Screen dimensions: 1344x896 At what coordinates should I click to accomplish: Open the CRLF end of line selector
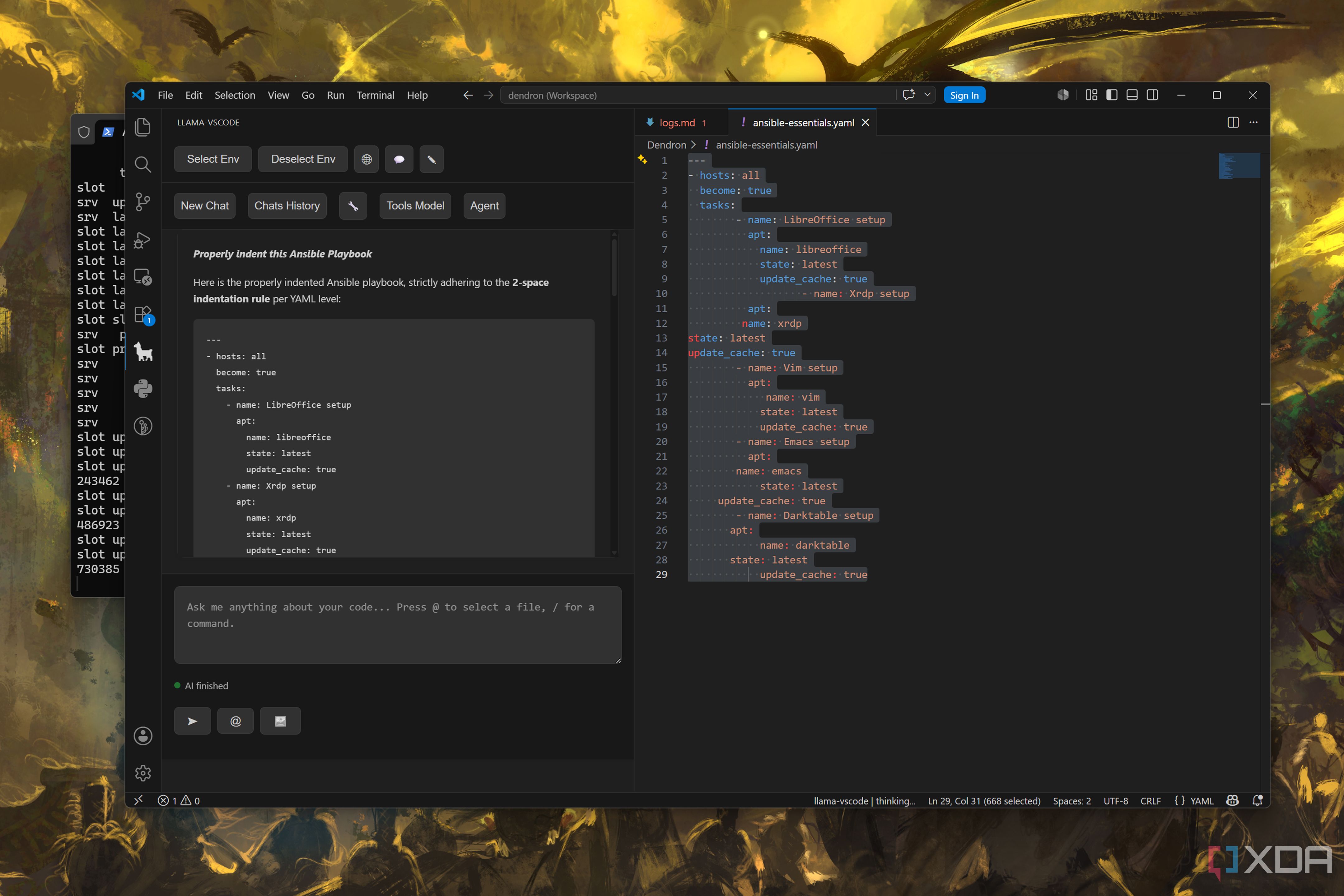tap(1150, 800)
